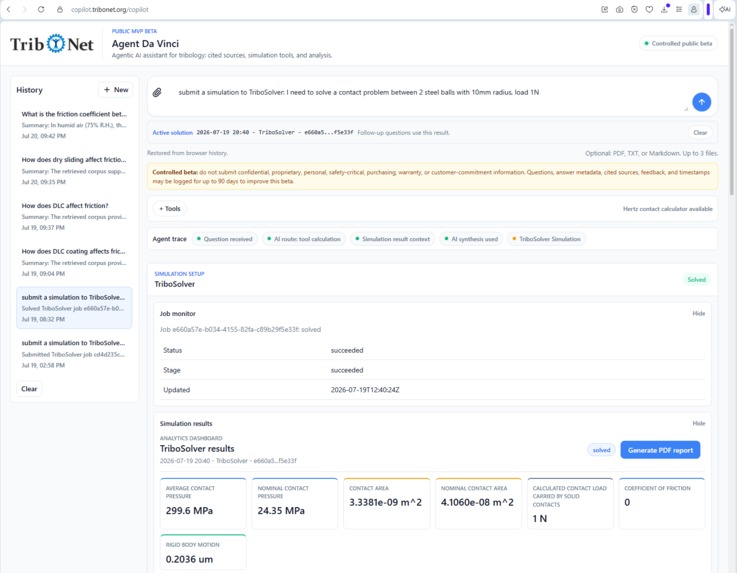Click the 'TriboSolver results' heading
This screenshot has height=573, width=737.
(x=197, y=449)
